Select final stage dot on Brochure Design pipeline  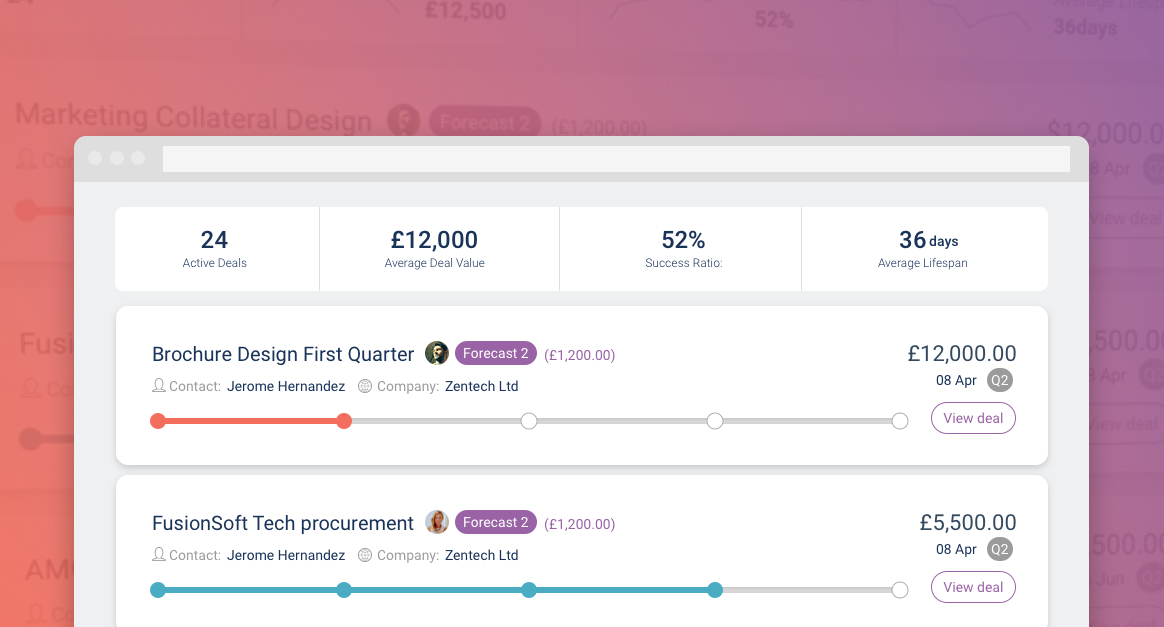click(900, 421)
